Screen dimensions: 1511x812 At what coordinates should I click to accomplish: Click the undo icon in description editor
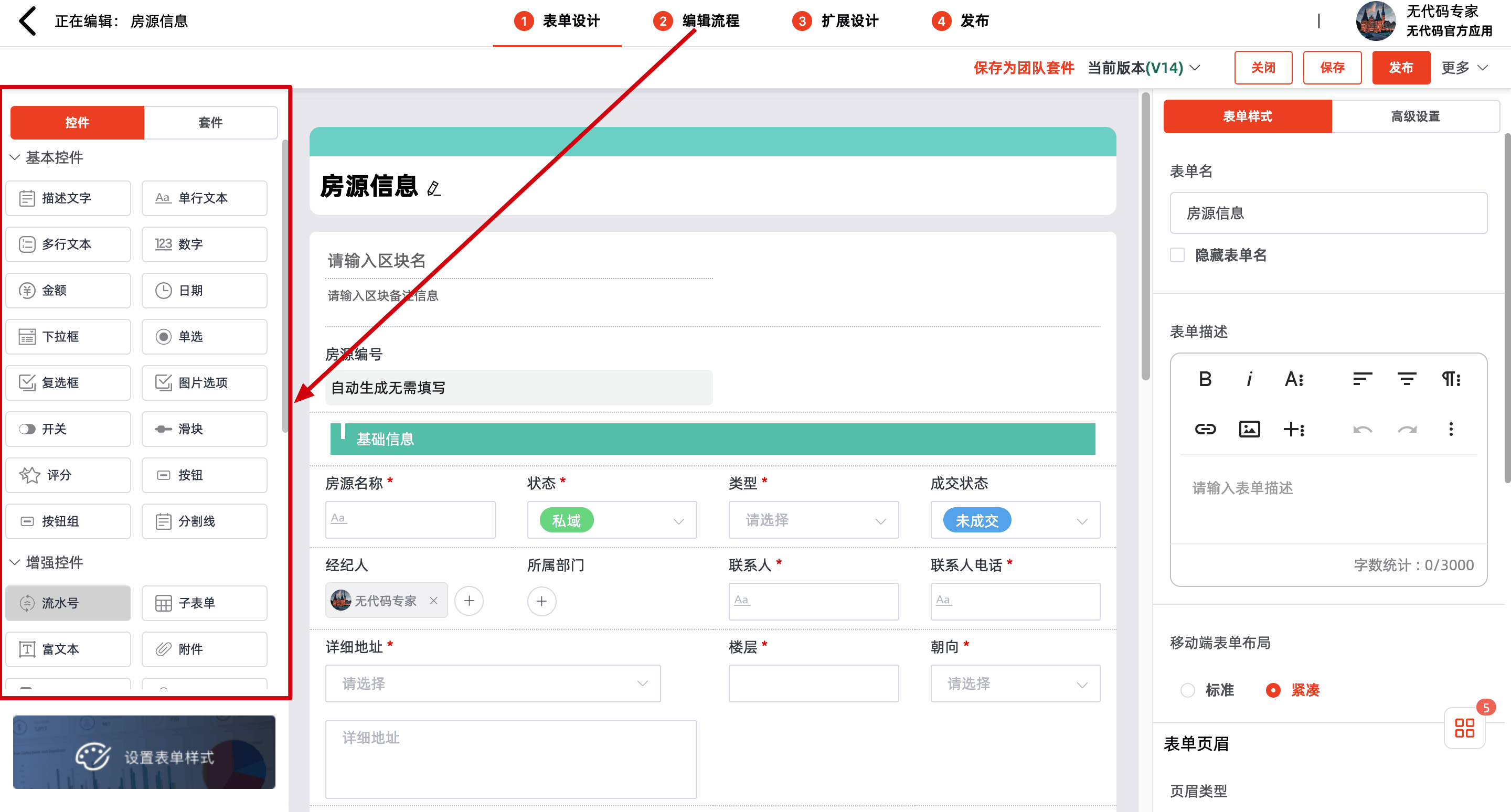coord(1362,429)
